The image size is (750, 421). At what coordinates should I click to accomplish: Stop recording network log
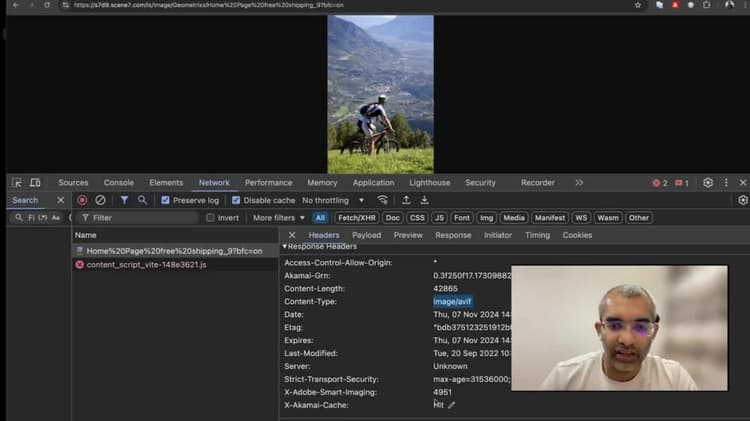click(82, 200)
